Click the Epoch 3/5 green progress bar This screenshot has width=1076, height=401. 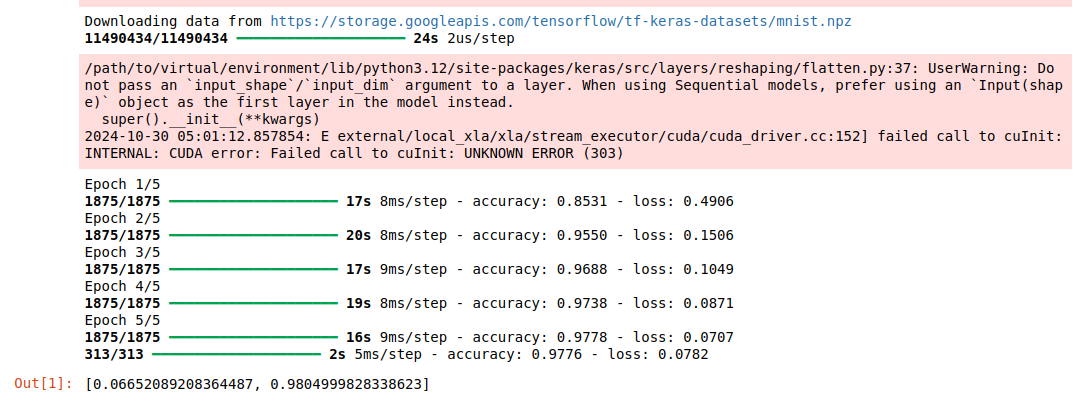(253, 270)
